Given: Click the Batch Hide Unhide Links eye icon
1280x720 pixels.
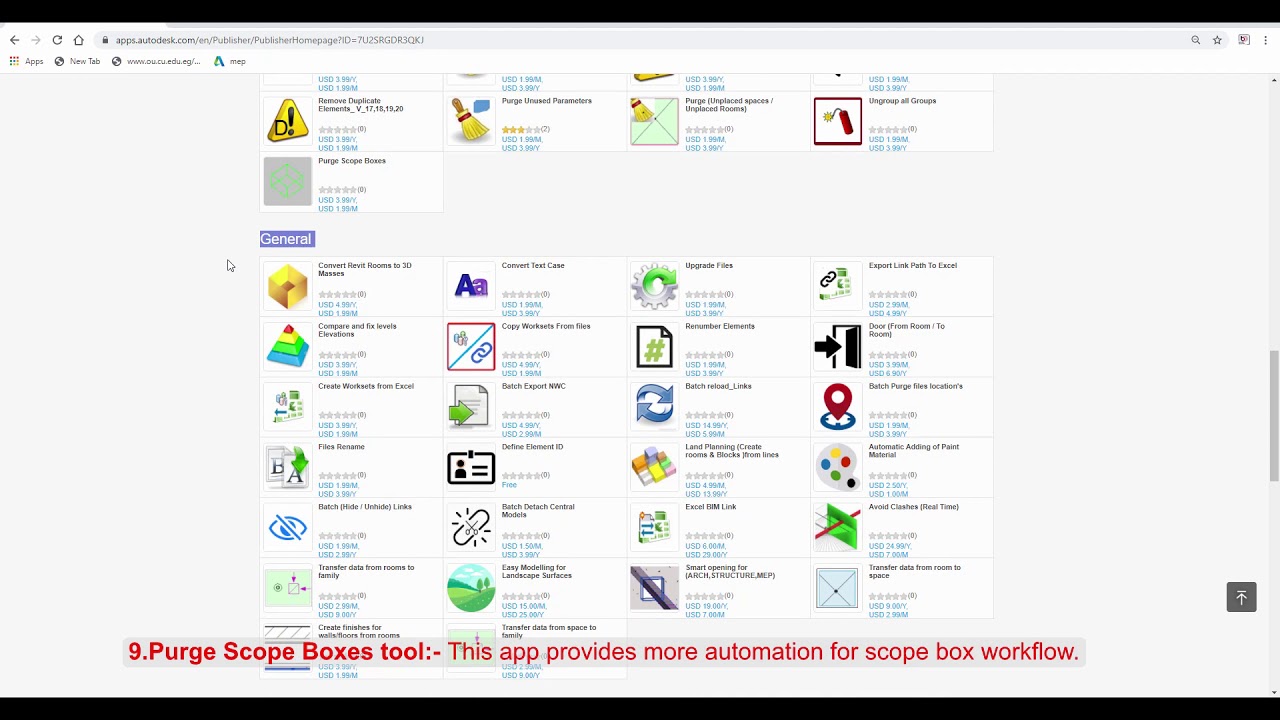Looking at the screenshot, I should [x=288, y=527].
